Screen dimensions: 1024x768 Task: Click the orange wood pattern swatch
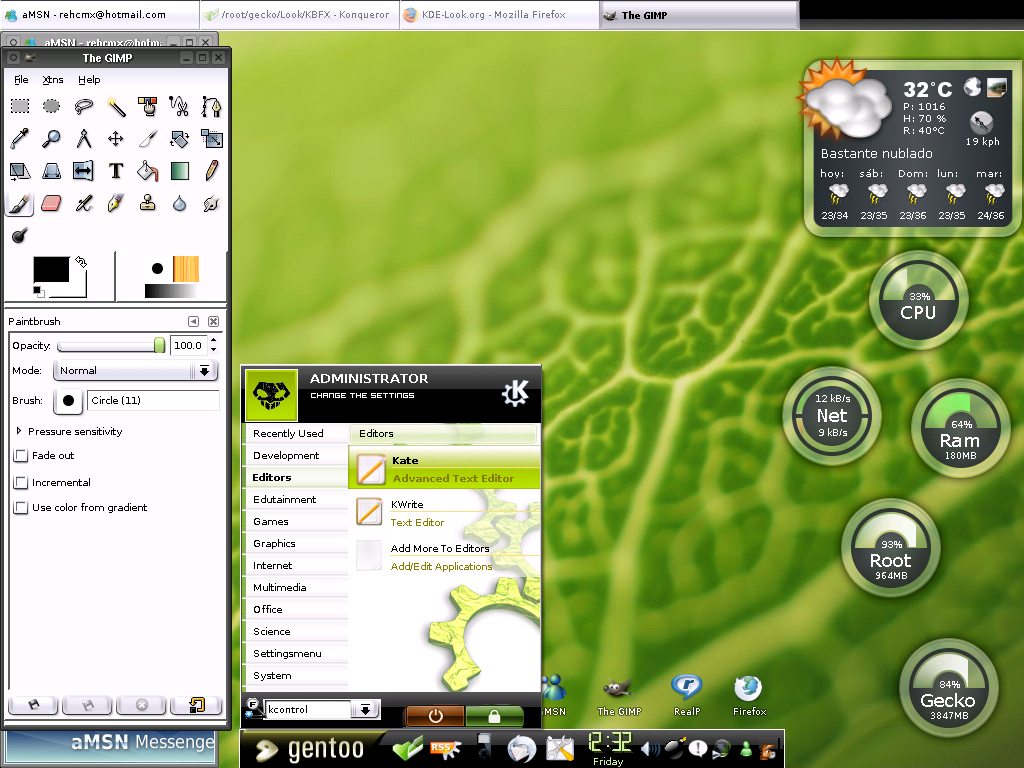tap(185, 269)
